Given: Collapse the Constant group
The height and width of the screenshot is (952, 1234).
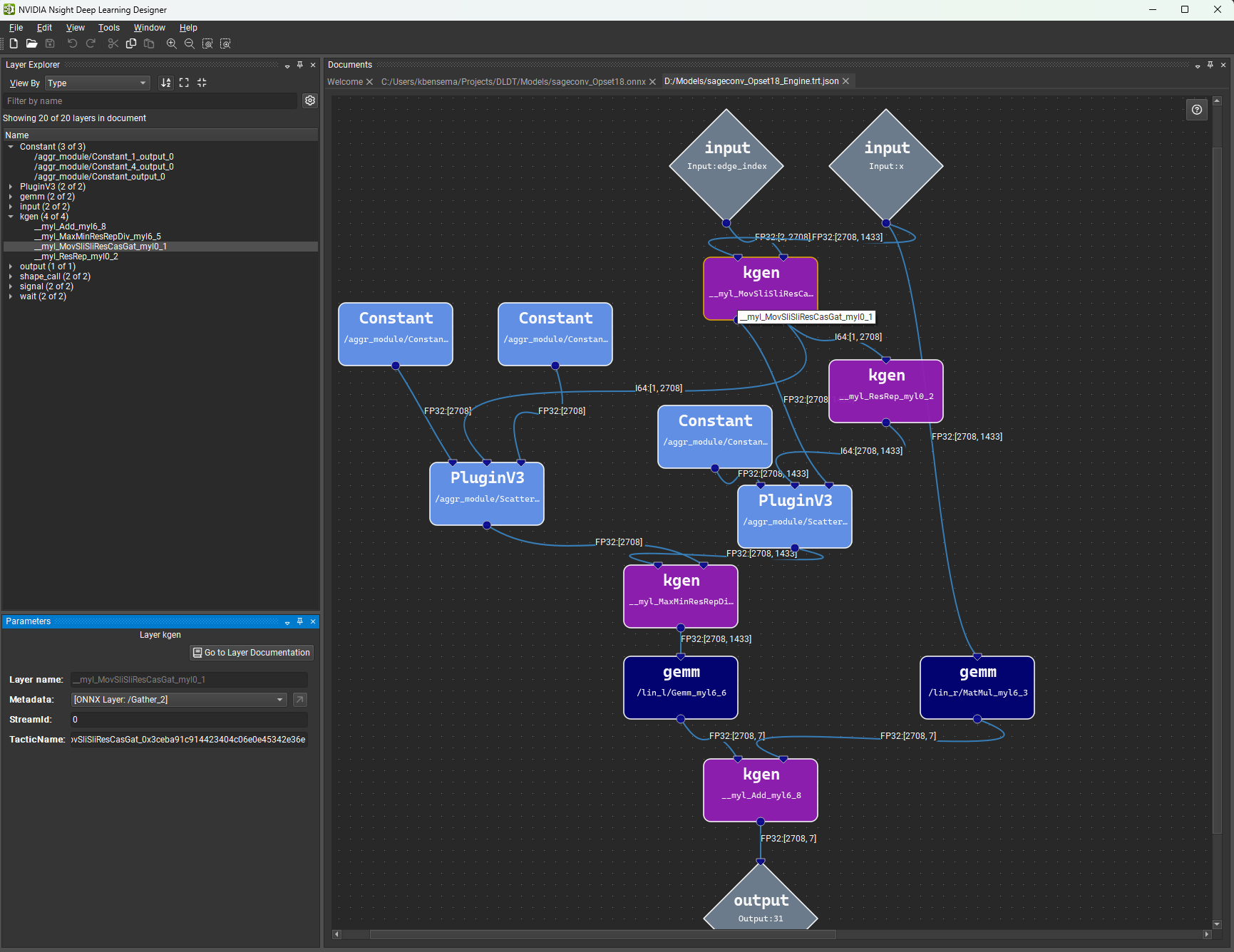Looking at the screenshot, I should [11, 147].
